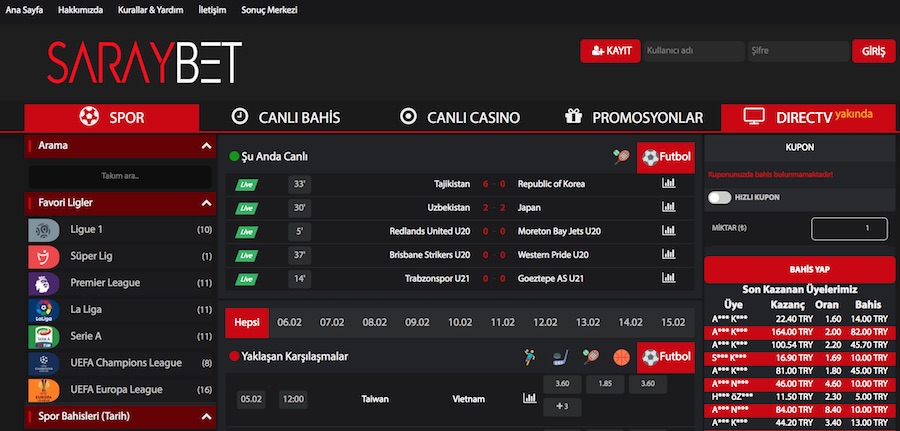Open the Spor main tab
This screenshot has width=900, height=431.
(x=112, y=118)
